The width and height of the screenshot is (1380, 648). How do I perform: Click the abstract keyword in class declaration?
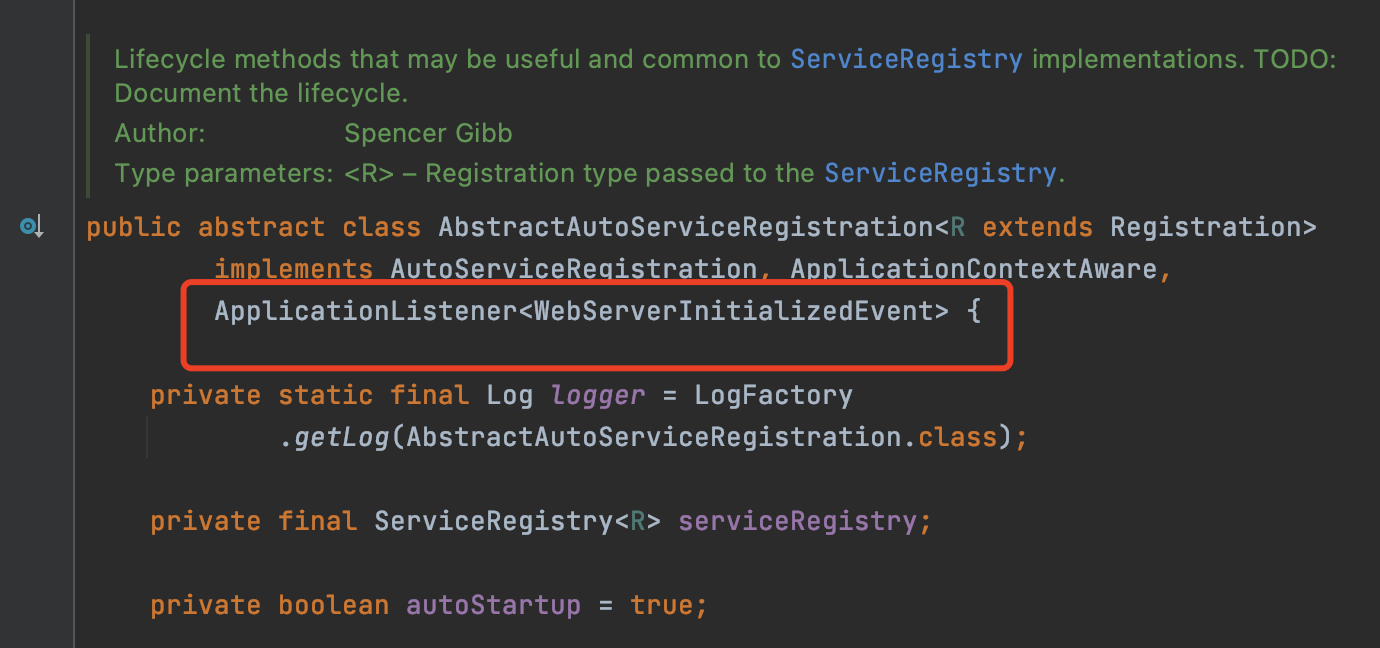pyautogui.click(x=261, y=227)
